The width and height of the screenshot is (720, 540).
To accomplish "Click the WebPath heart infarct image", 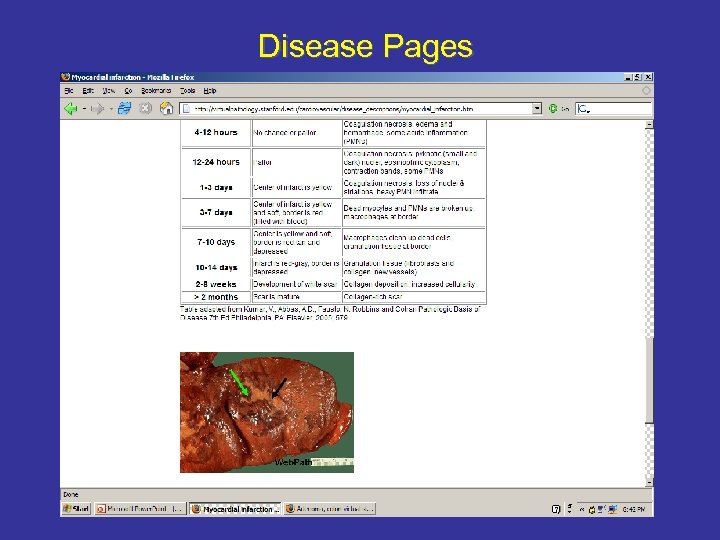I will pyautogui.click(x=267, y=412).
